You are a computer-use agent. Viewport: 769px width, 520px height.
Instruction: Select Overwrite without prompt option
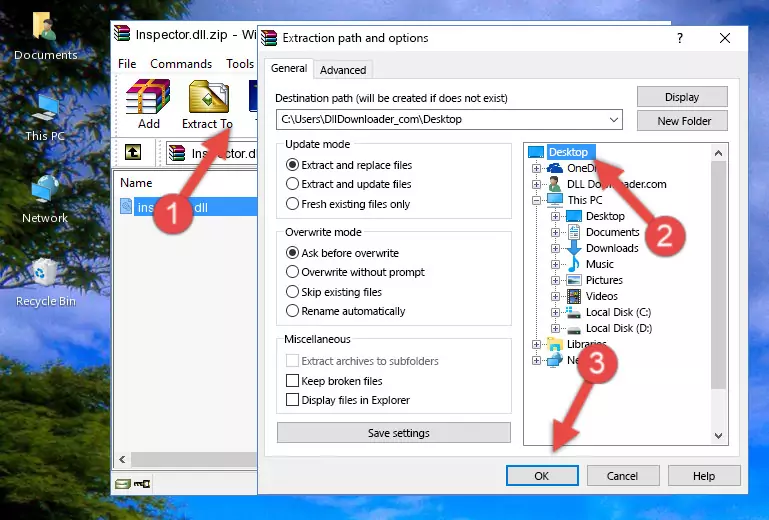(x=292, y=272)
